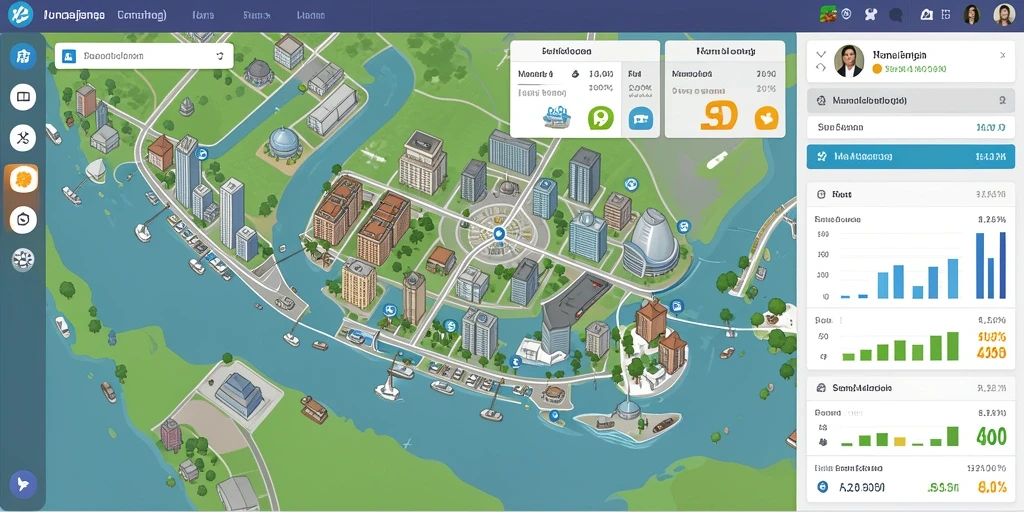1024x512 pixels.
Task: Click the refresh icon inside search box
Action: point(220,57)
